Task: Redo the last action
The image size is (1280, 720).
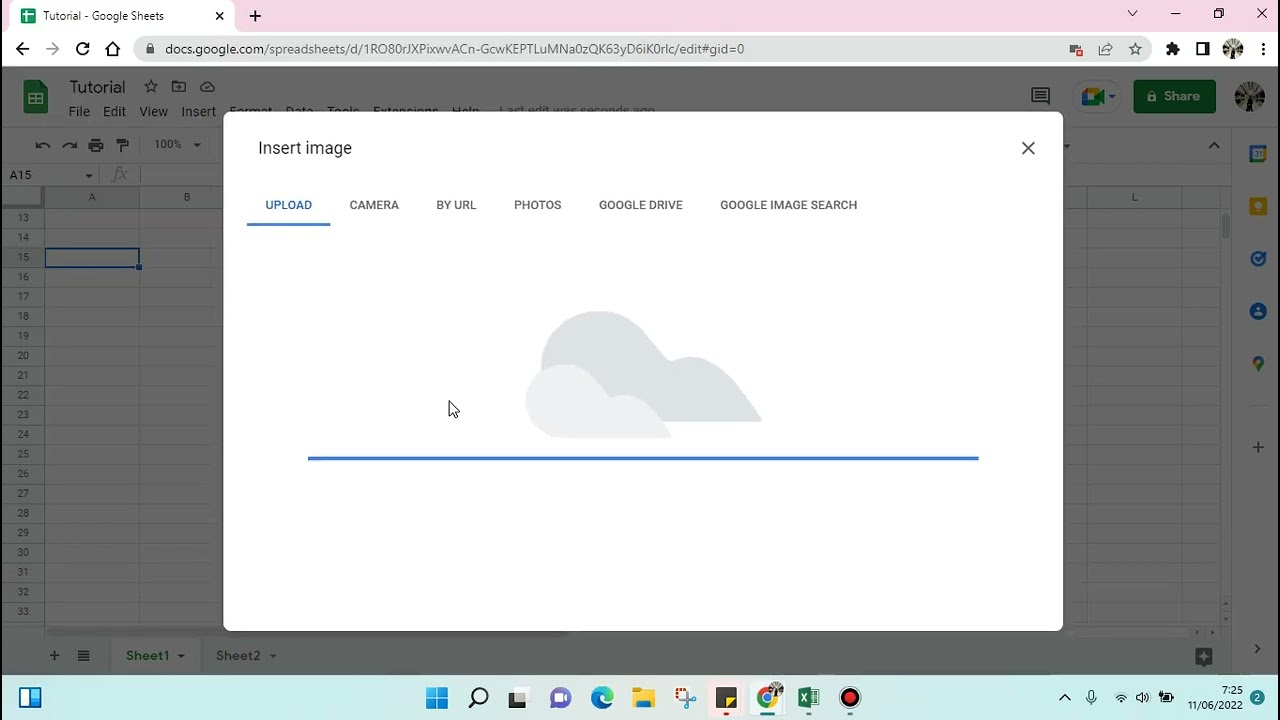Action: pos(69,145)
